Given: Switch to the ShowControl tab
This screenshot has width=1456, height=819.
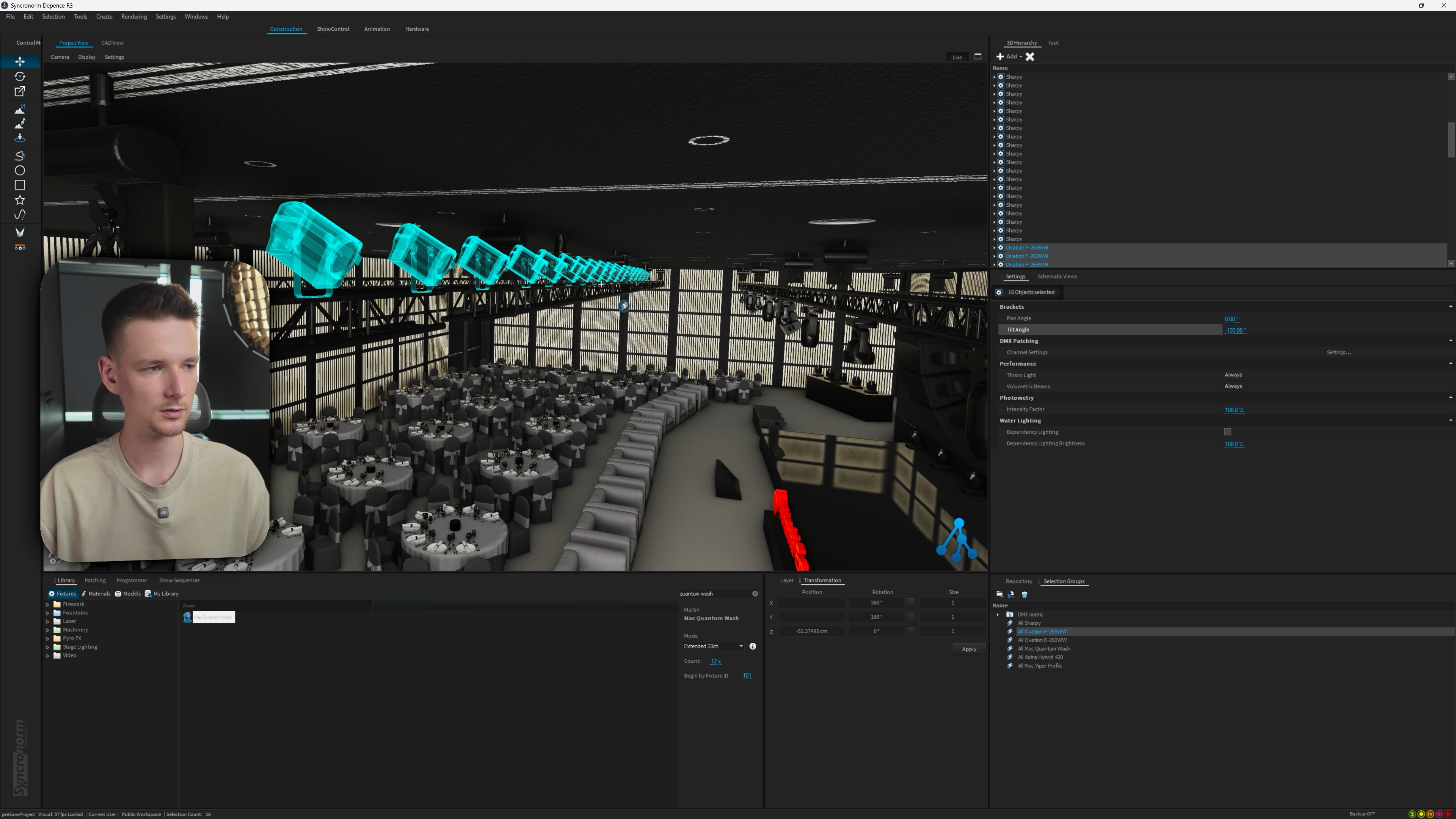Looking at the screenshot, I should 333,29.
